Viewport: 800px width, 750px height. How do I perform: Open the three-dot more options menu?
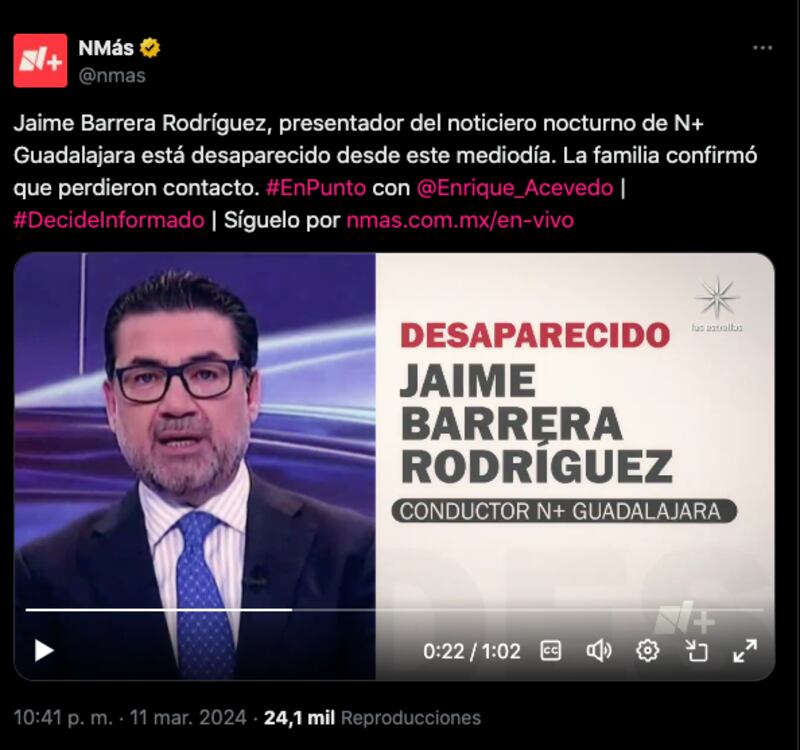tap(762, 48)
